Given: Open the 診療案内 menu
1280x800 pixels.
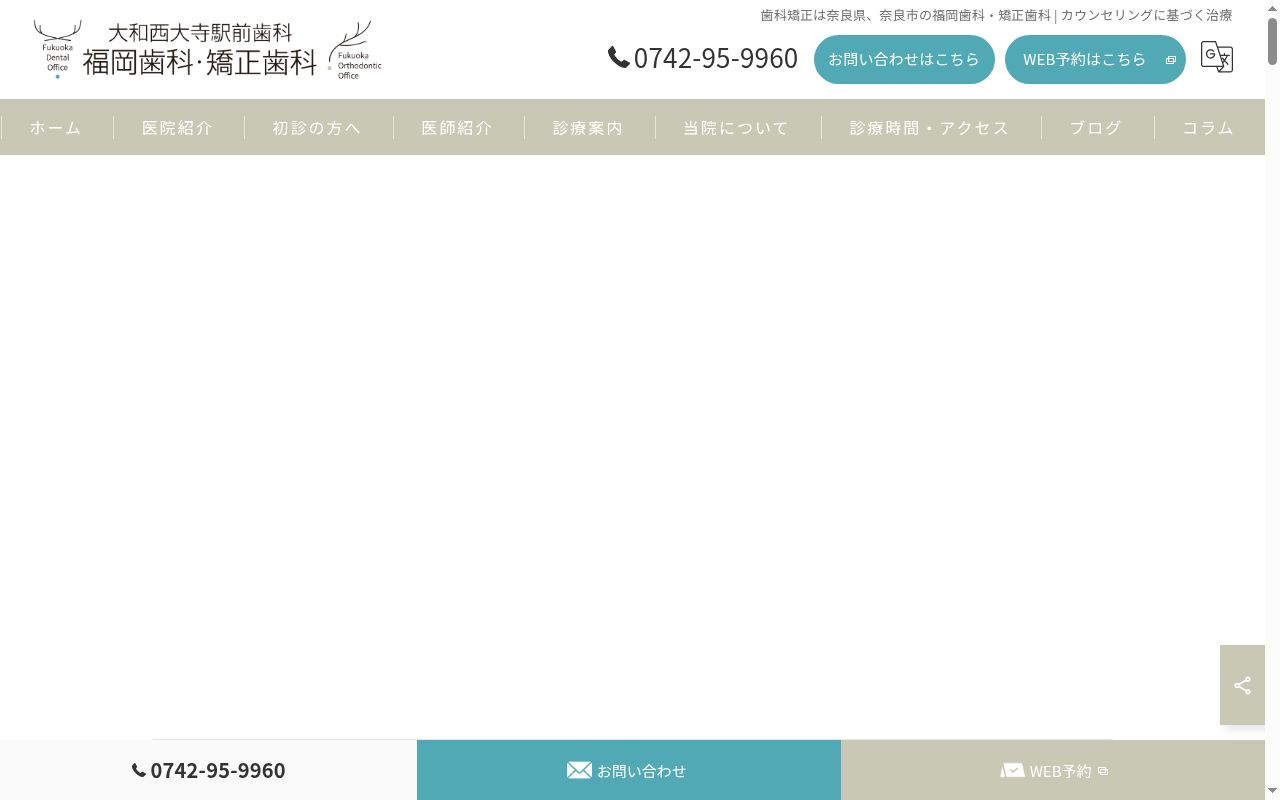Looking at the screenshot, I should pyautogui.click(x=589, y=127).
